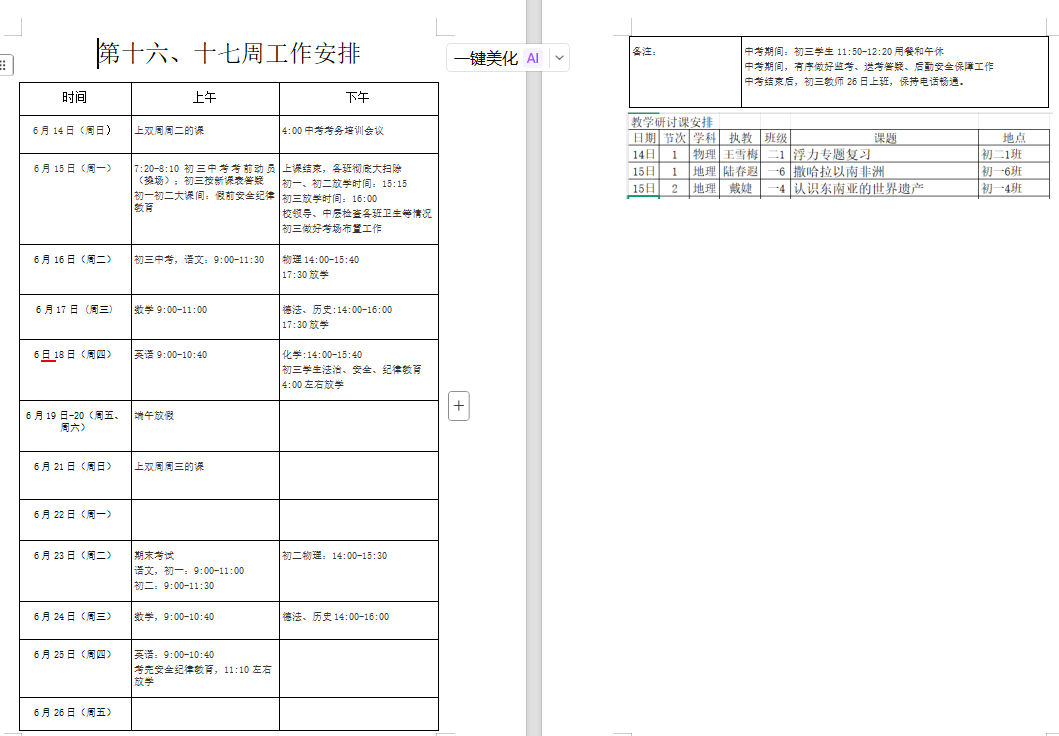Select the 节次 column header

coord(675,138)
